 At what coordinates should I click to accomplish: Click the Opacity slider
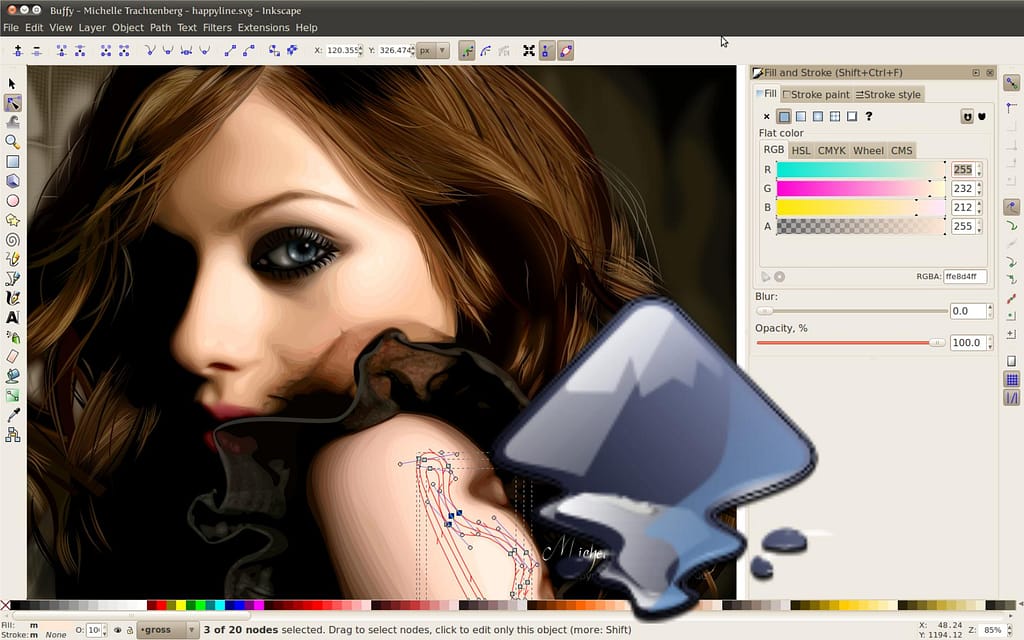point(850,342)
